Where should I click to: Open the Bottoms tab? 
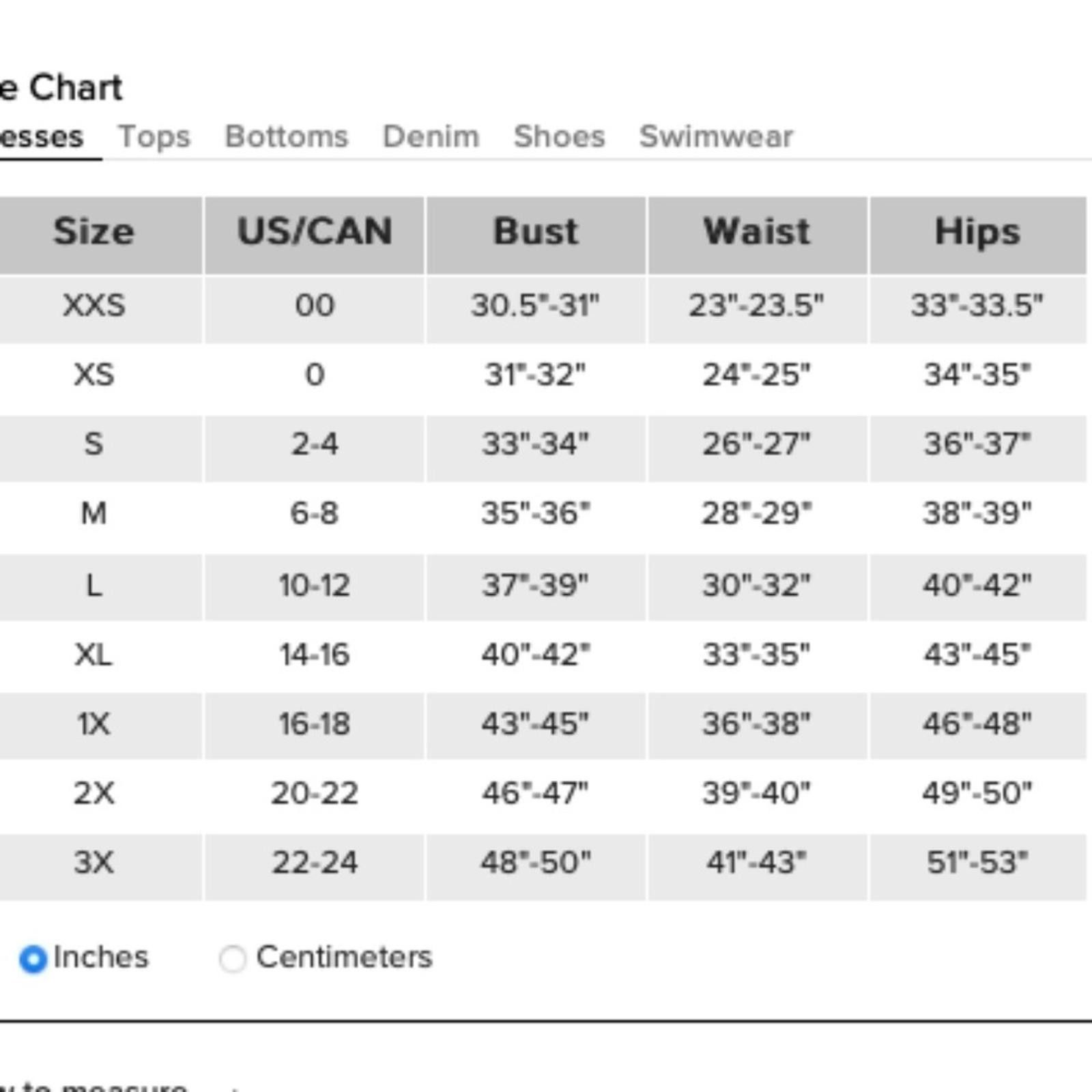tap(287, 136)
